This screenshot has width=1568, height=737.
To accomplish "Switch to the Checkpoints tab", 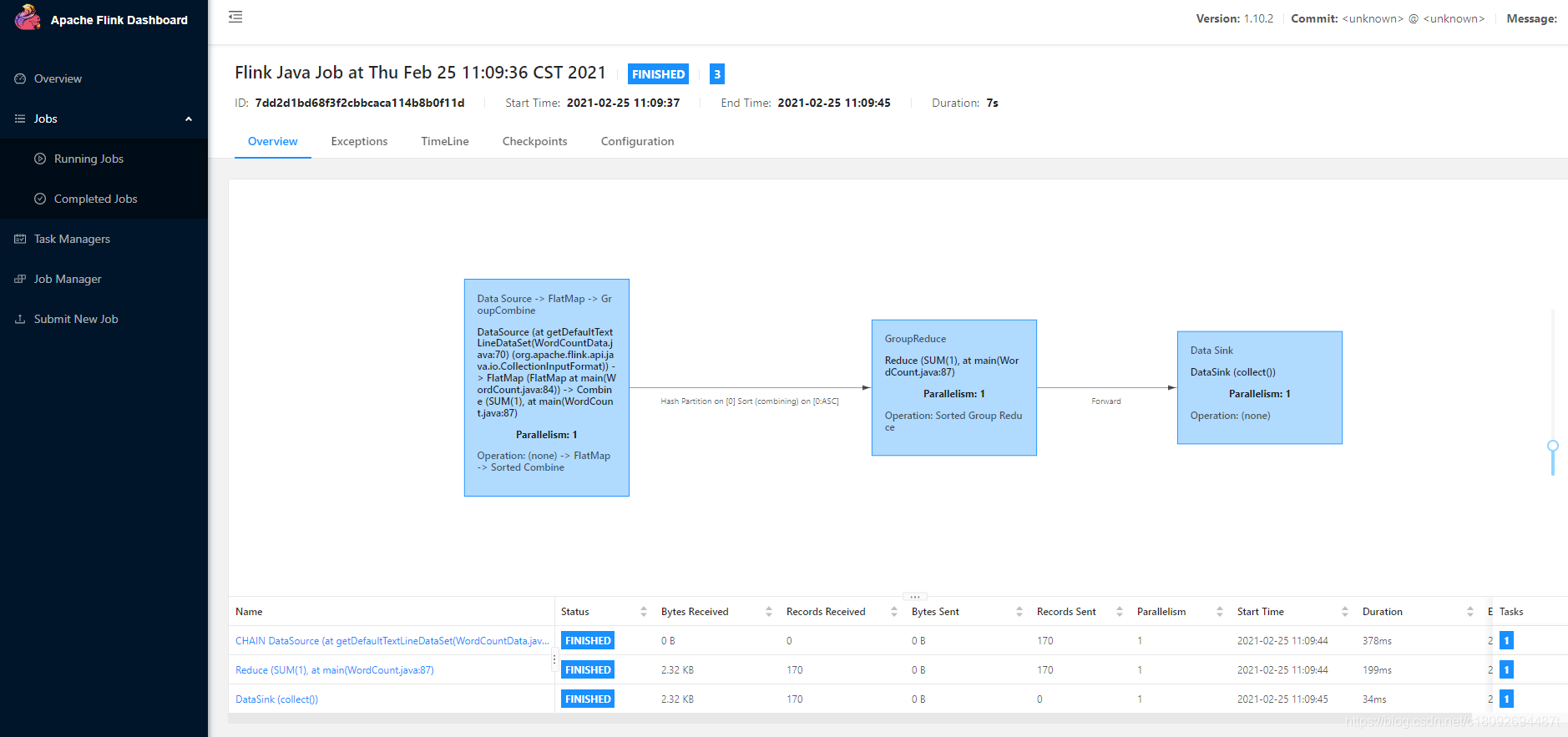I will coord(535,141).
